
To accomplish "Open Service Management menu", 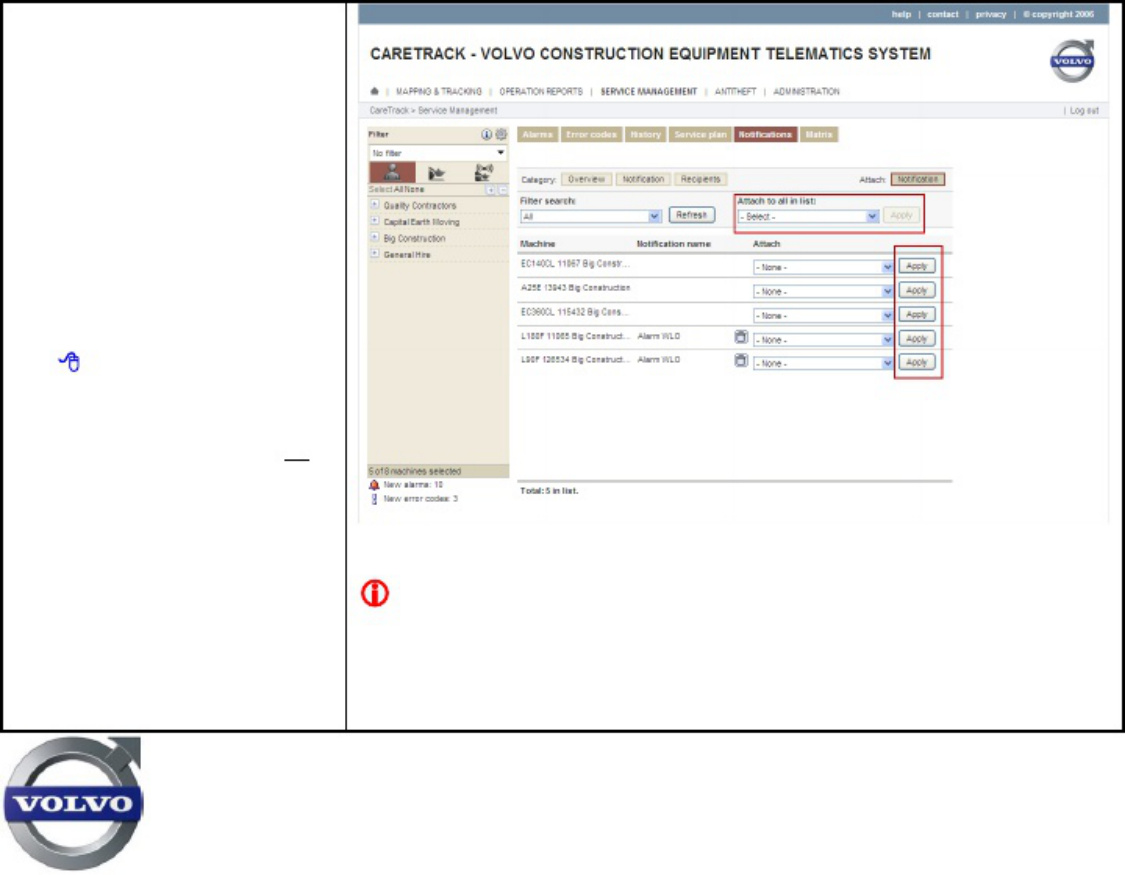I will 649,92.
